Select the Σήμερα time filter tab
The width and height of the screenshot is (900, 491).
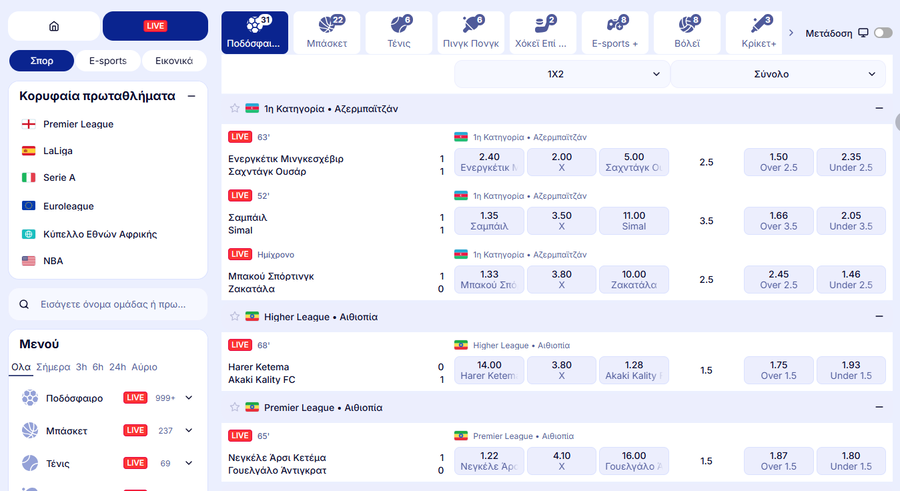click(x=53, y=367)
